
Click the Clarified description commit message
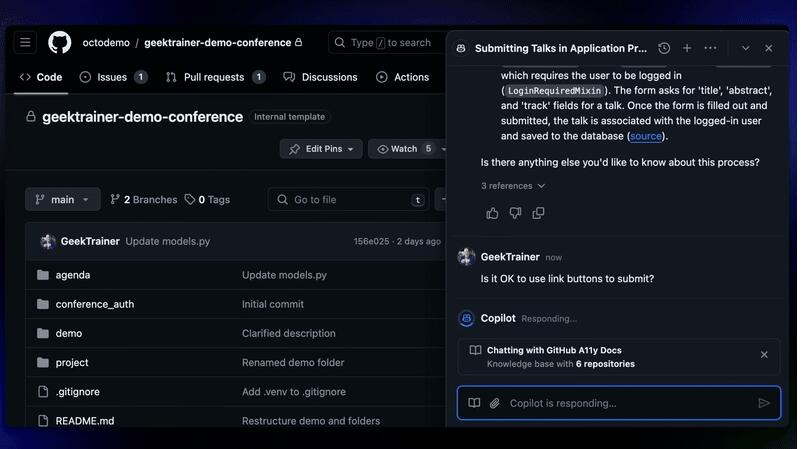coord(289,333)
